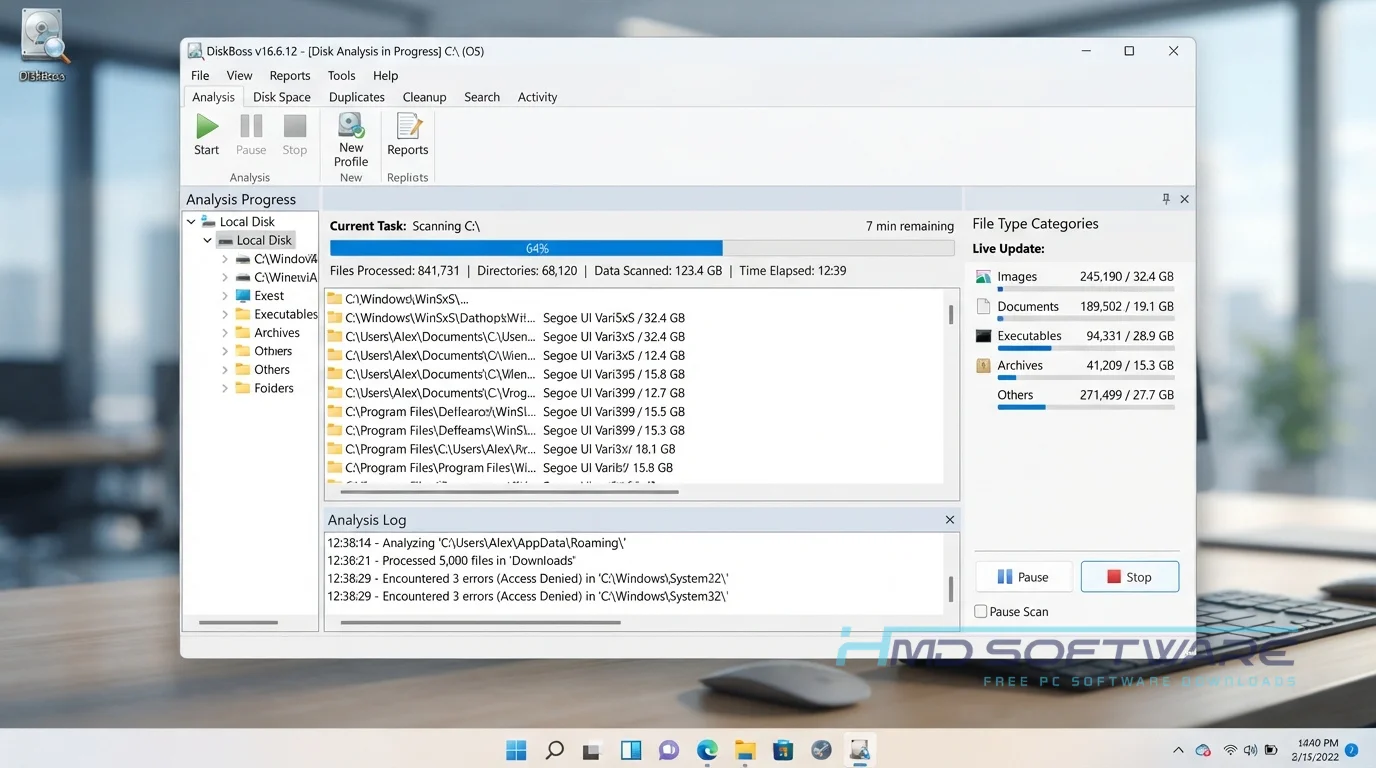
Task: Select the row C:\Program Files\Deffearo 15.5 GB
Action: [506, 411]
